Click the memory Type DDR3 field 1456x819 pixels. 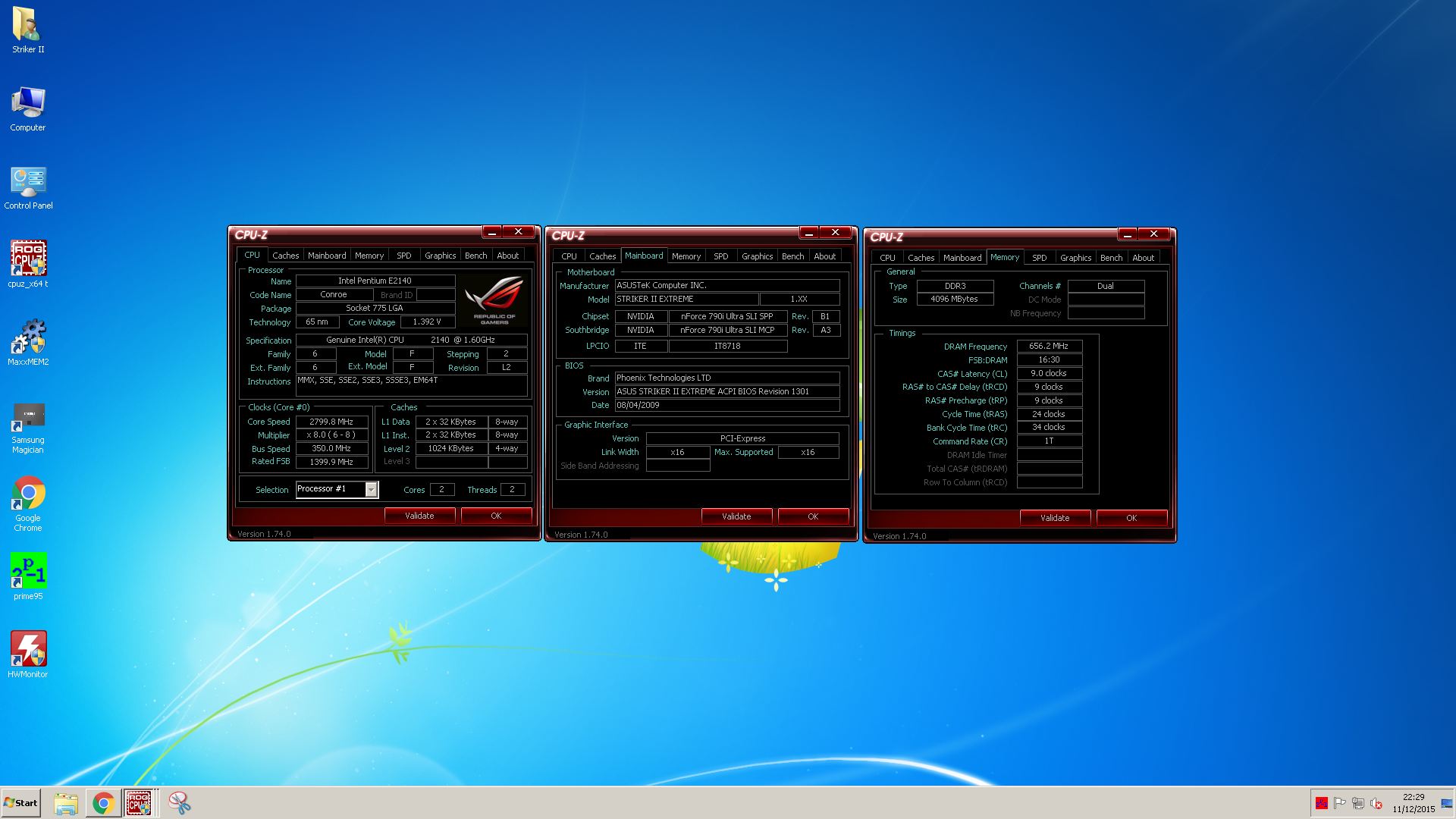[955, 286]
